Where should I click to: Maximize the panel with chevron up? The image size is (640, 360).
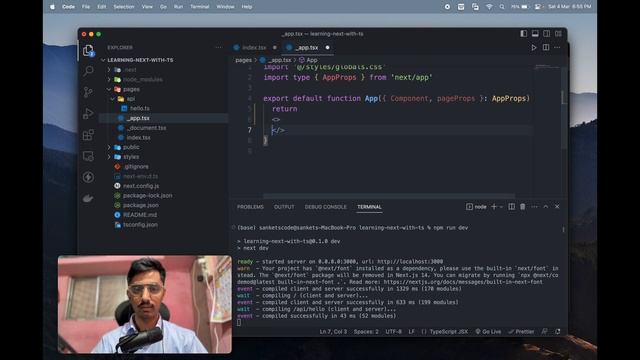click(546, 207)
